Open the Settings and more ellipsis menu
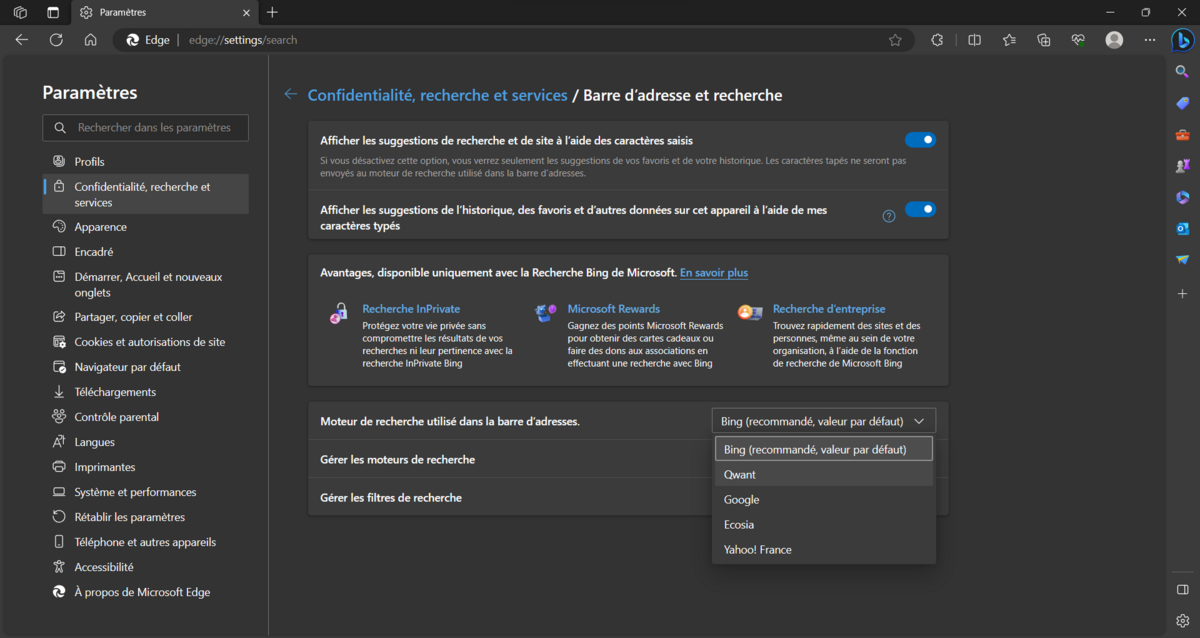 click(1149, 40)
